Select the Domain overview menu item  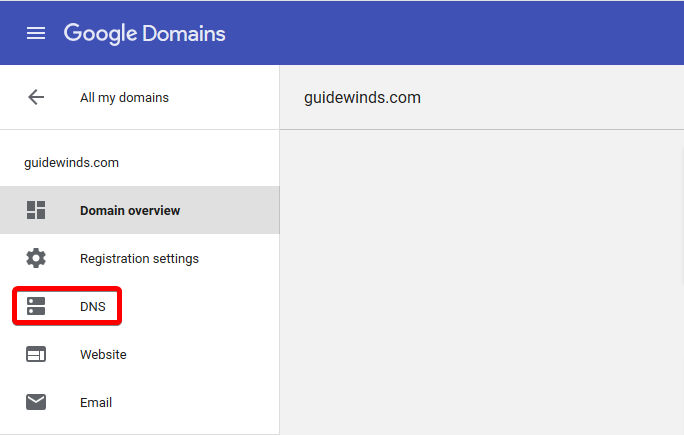tap(140, 210)
